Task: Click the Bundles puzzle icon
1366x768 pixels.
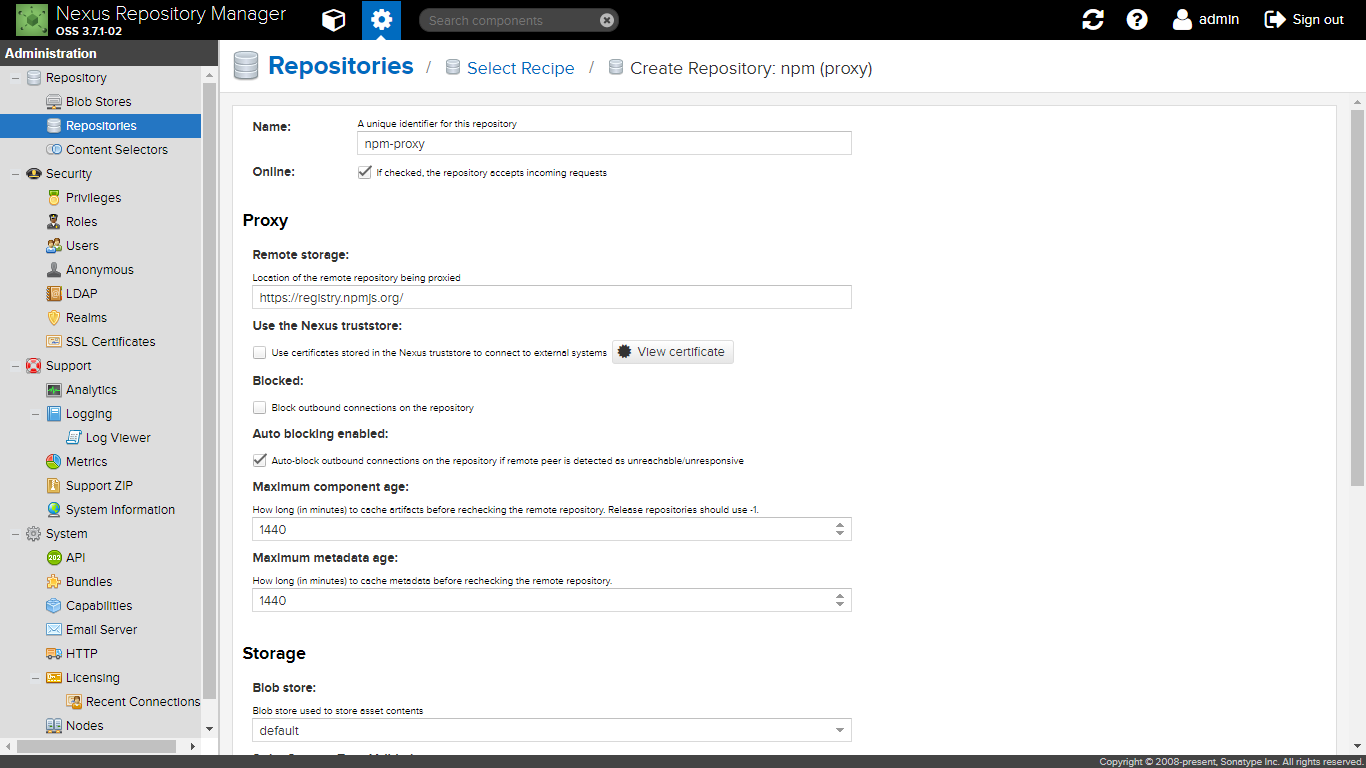Action: (x=54, y=582)
